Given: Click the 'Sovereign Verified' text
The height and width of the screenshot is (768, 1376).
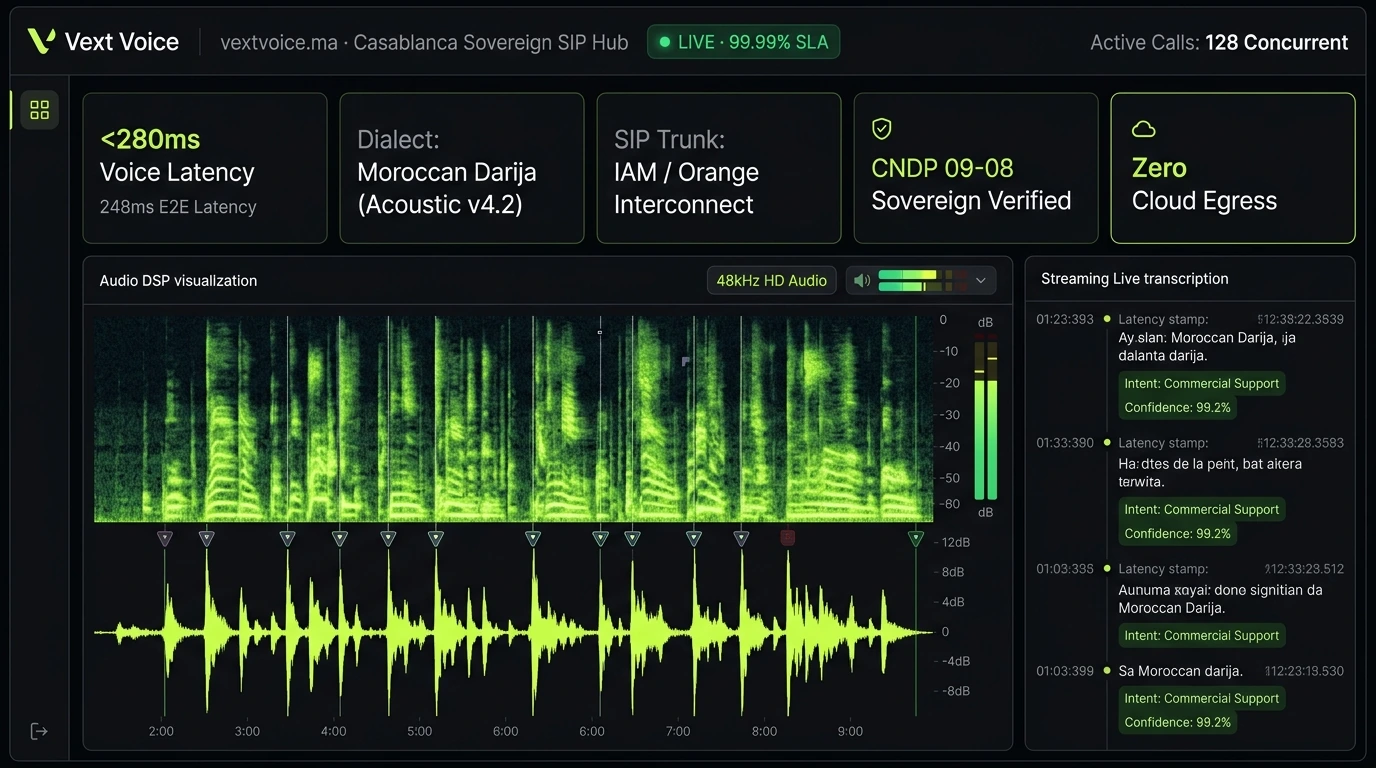Looking at the screenshot, I should pos(971,201).
